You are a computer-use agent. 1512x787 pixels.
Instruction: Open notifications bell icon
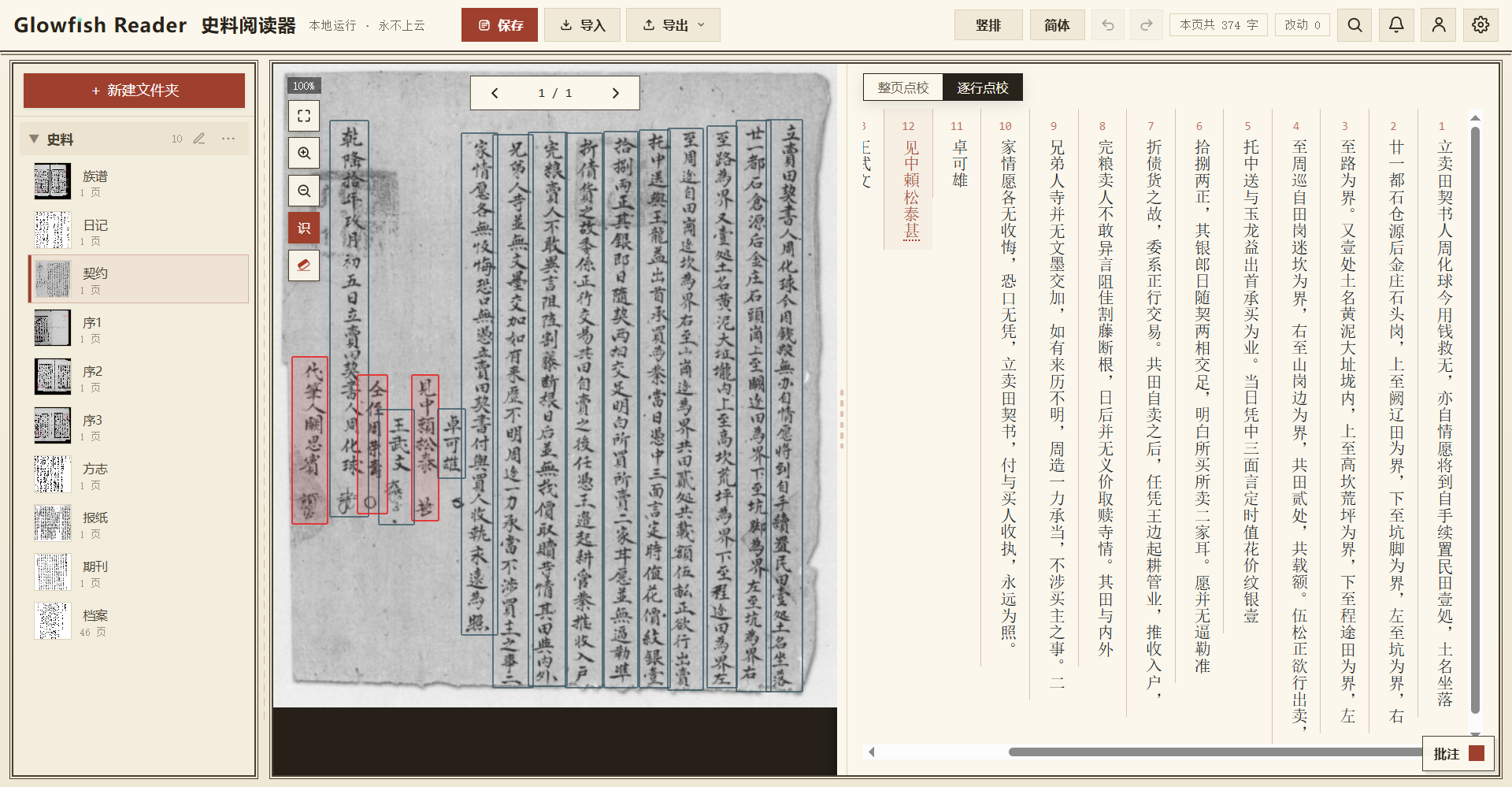point(1396,25)
